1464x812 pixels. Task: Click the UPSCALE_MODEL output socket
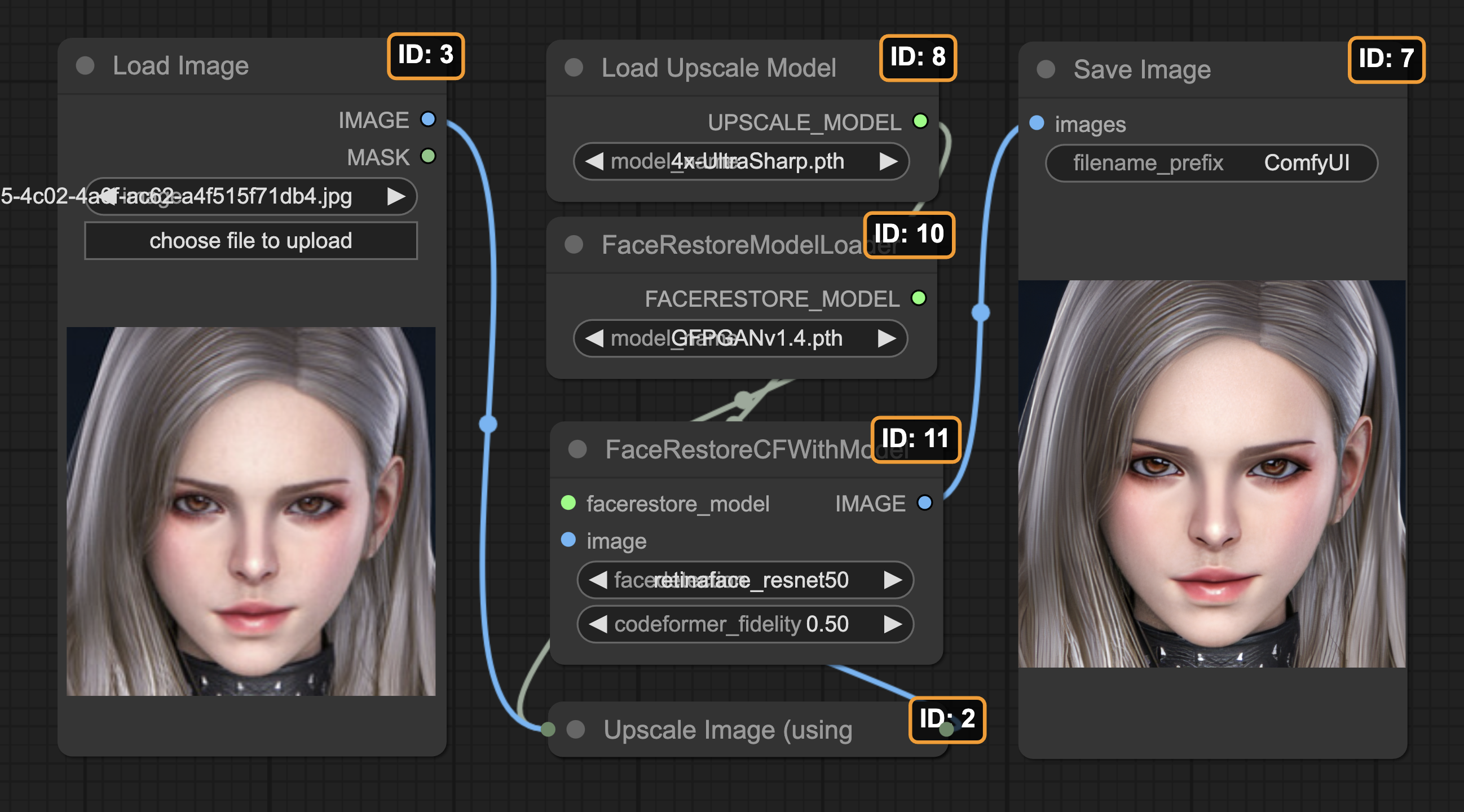click(920, 121)
